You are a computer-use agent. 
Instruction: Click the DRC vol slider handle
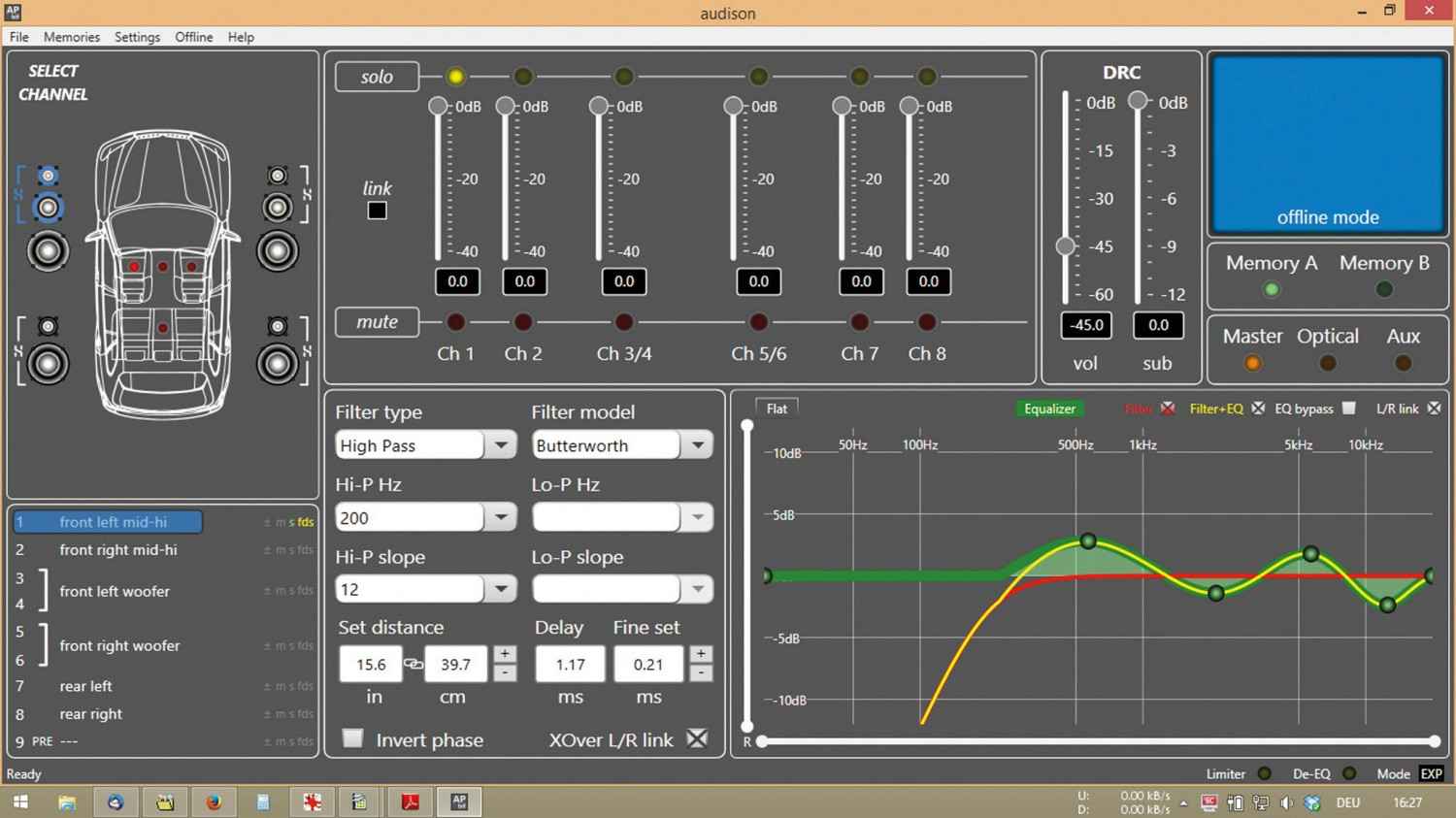pyautogui.click(x=1066, y=245)
